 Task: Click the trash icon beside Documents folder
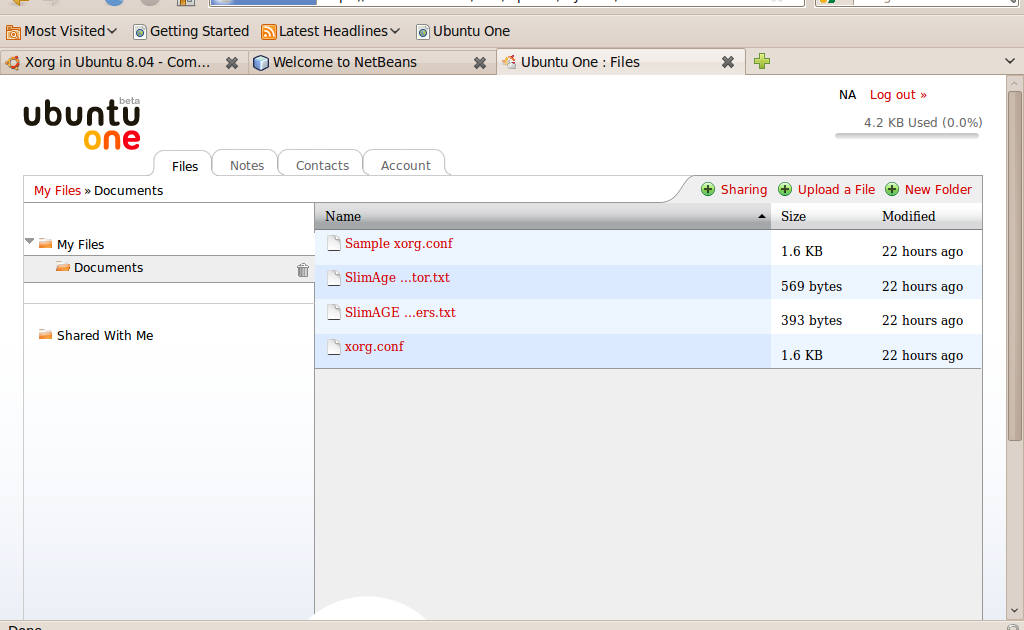pos(303,270)
